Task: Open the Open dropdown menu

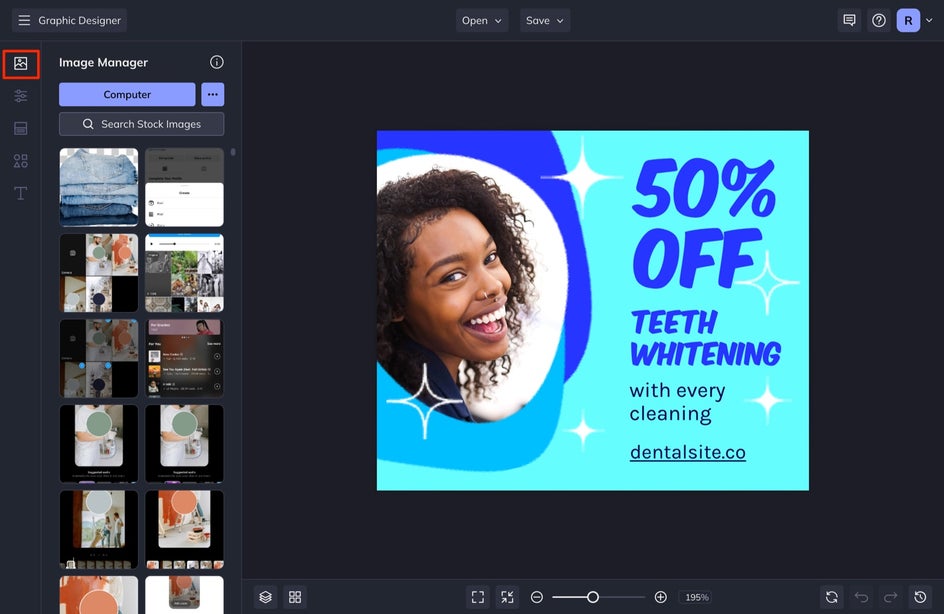Action: (482, 20)
